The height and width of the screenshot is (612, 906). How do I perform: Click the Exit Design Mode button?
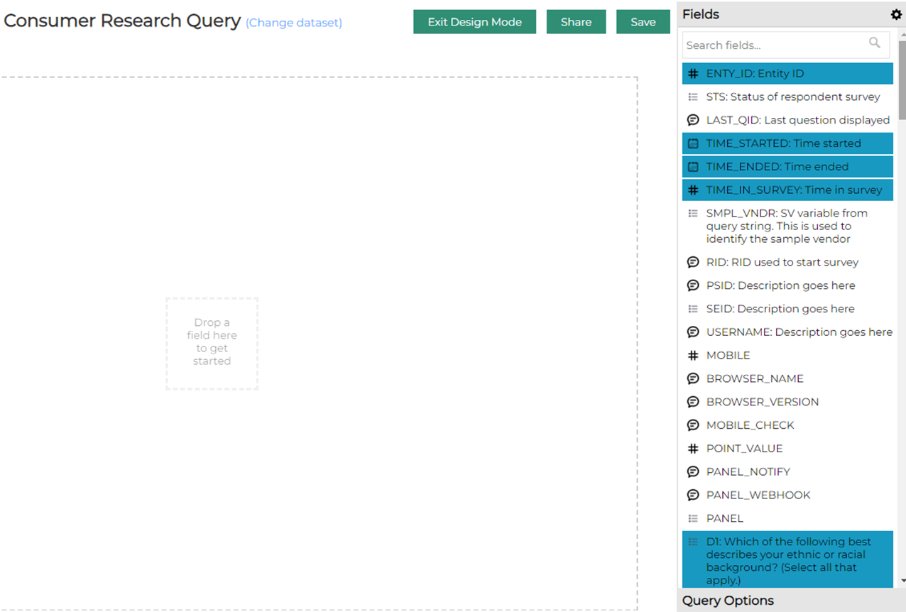[474, 22]
